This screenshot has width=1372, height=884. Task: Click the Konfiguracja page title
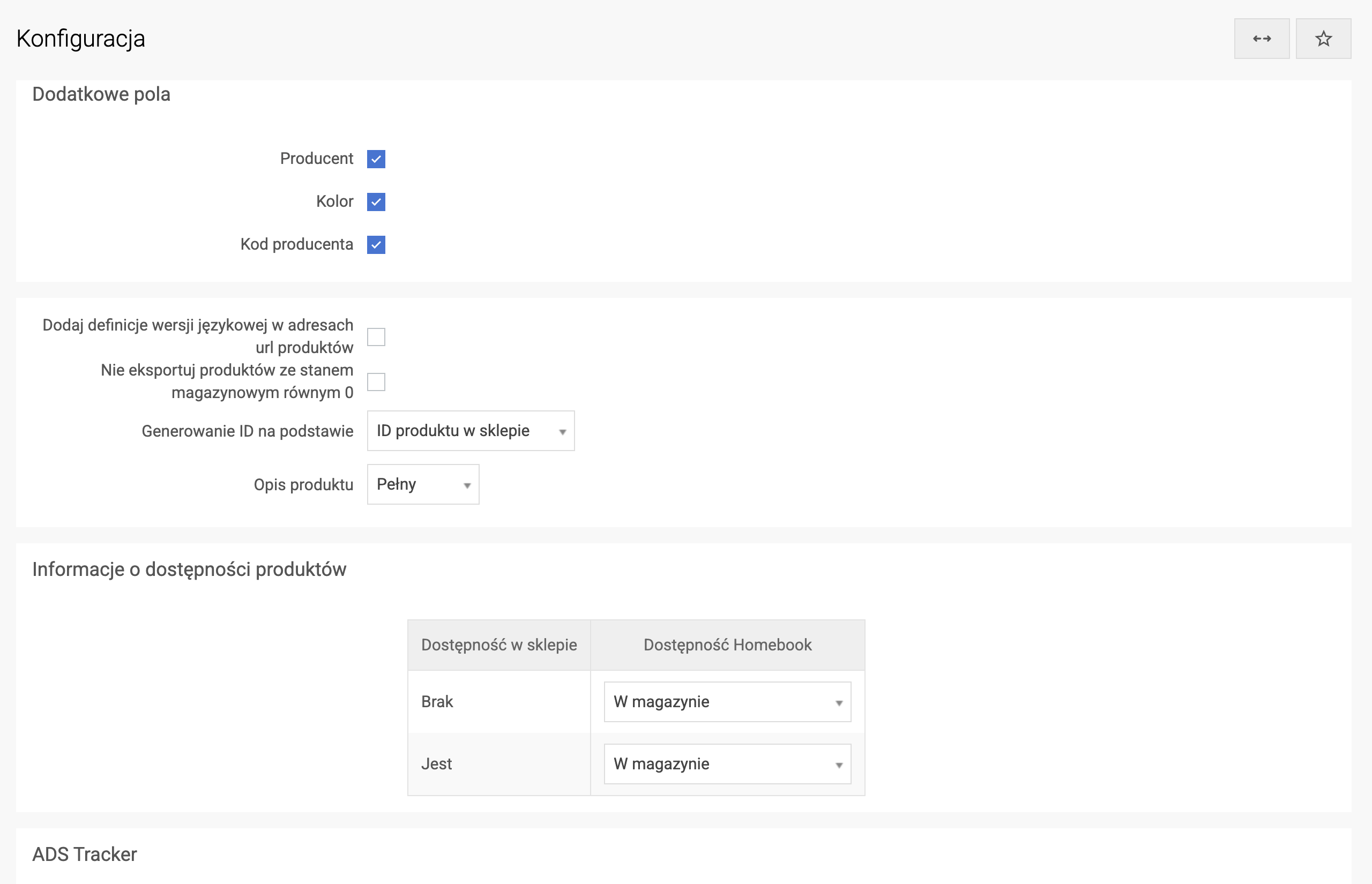coord(80,39)
